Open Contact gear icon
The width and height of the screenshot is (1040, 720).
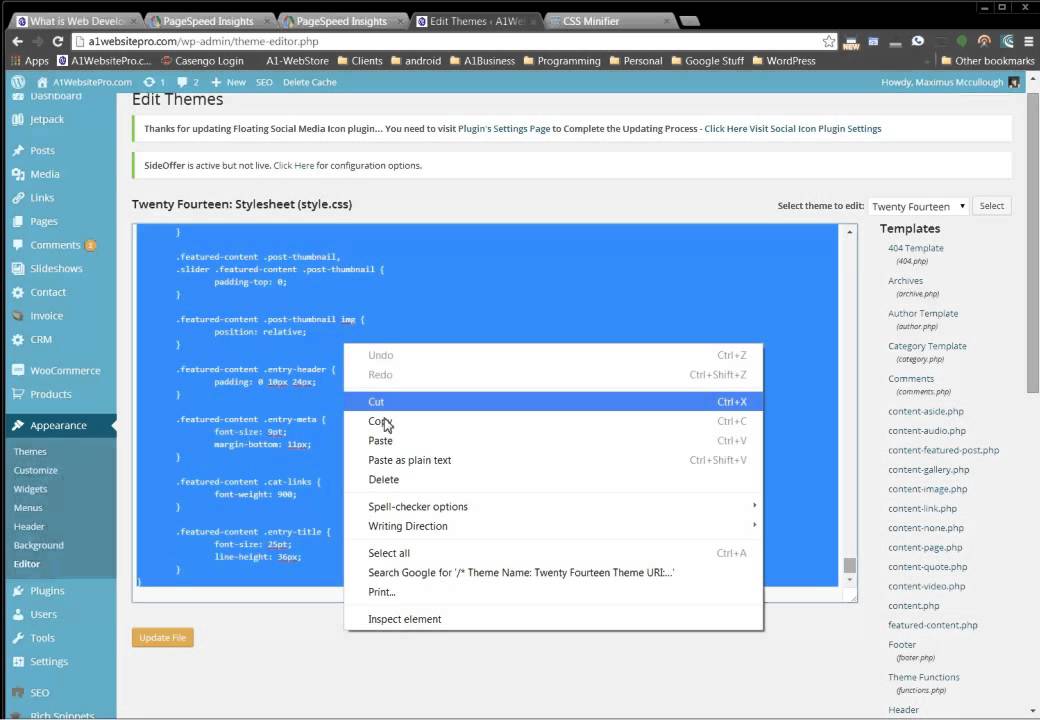(18, 292)
